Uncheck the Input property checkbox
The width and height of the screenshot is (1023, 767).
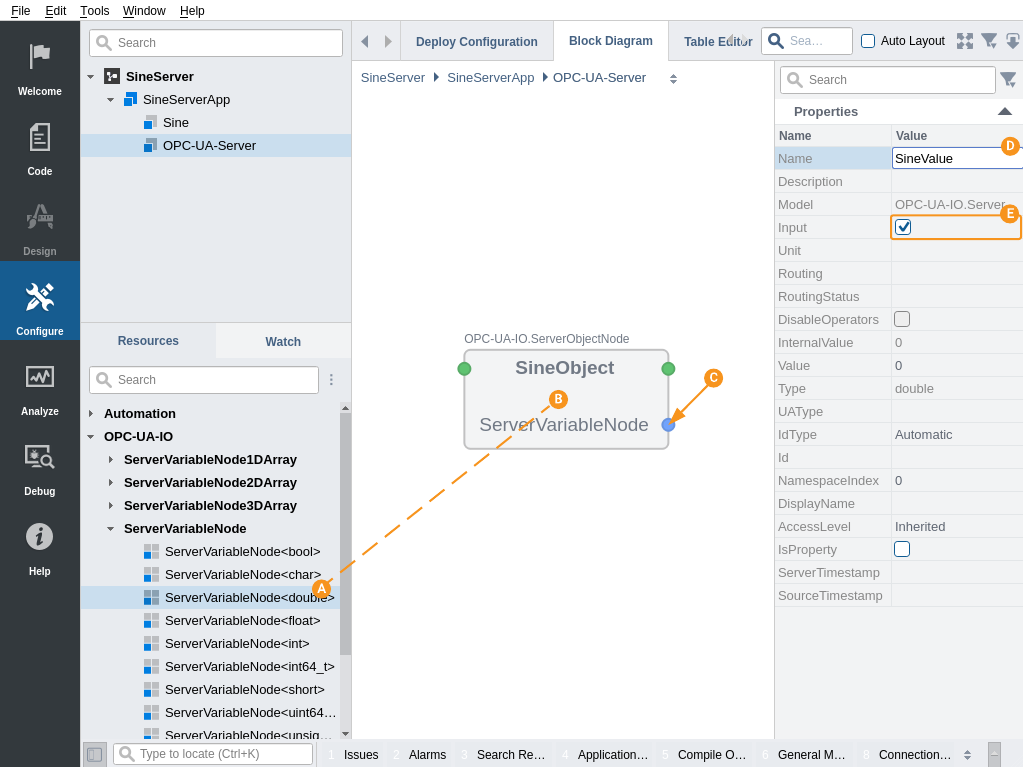[x=903, y=227]
